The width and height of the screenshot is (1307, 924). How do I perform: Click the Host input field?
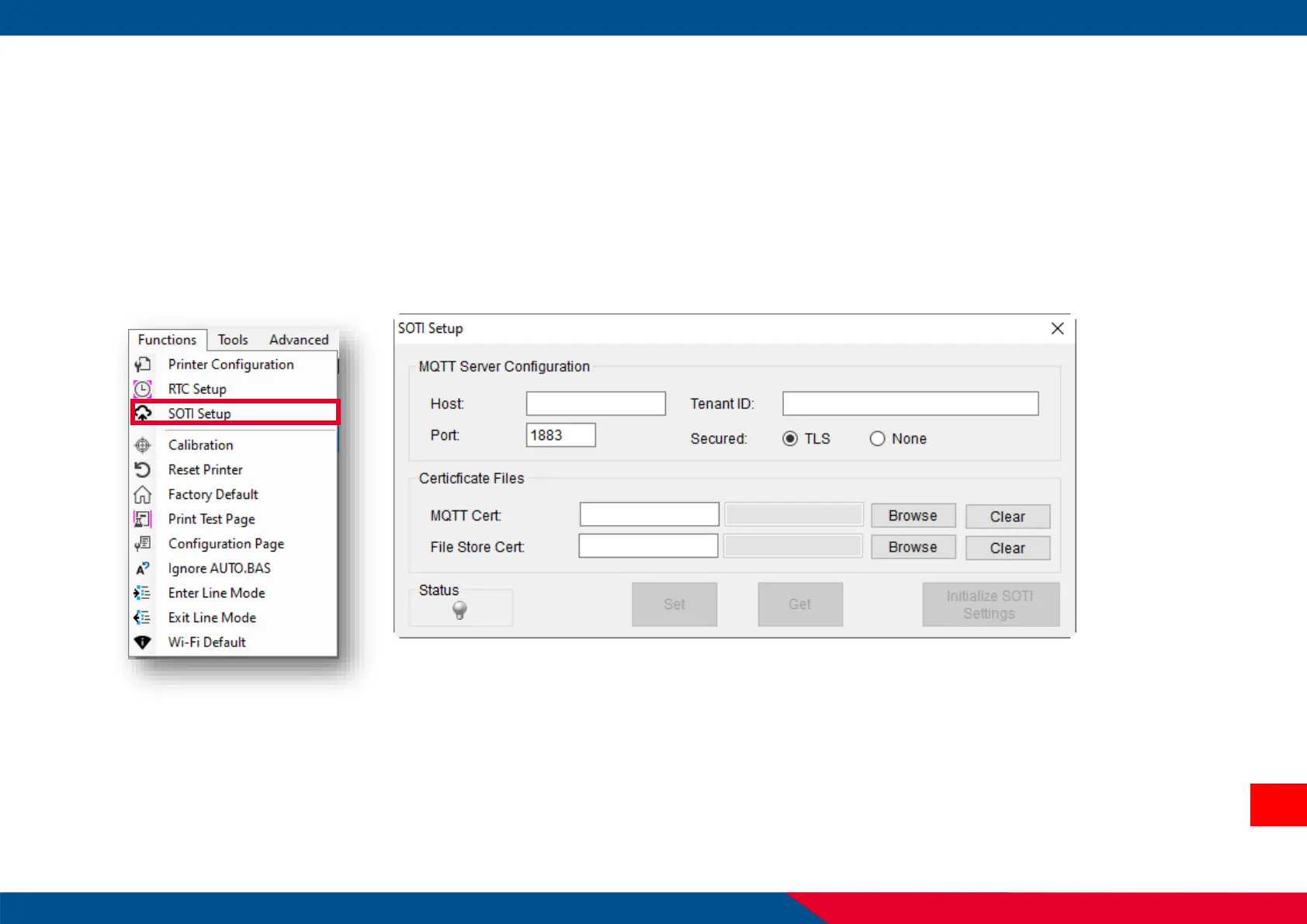pyautogui.click(x=596, y=403)
